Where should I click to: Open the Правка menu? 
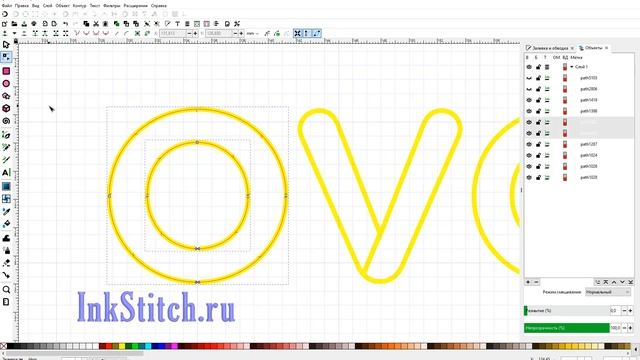22,6
